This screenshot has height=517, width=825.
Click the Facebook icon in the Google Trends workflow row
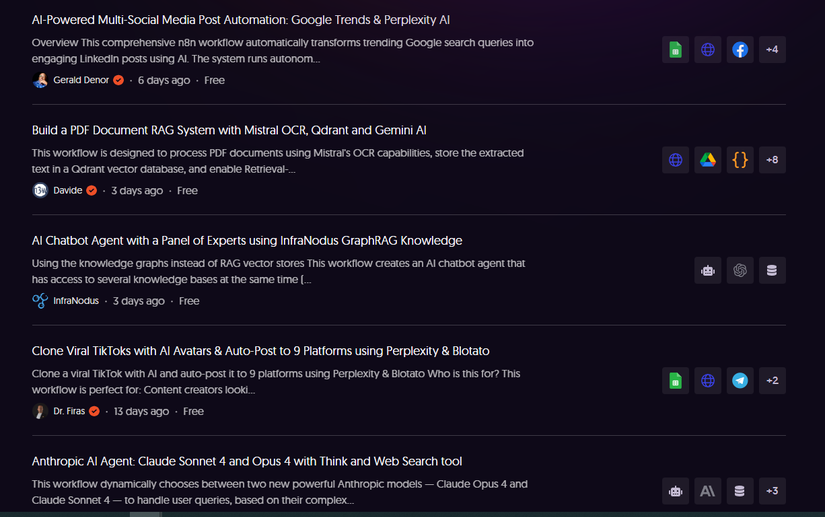(x=740, y=50)
